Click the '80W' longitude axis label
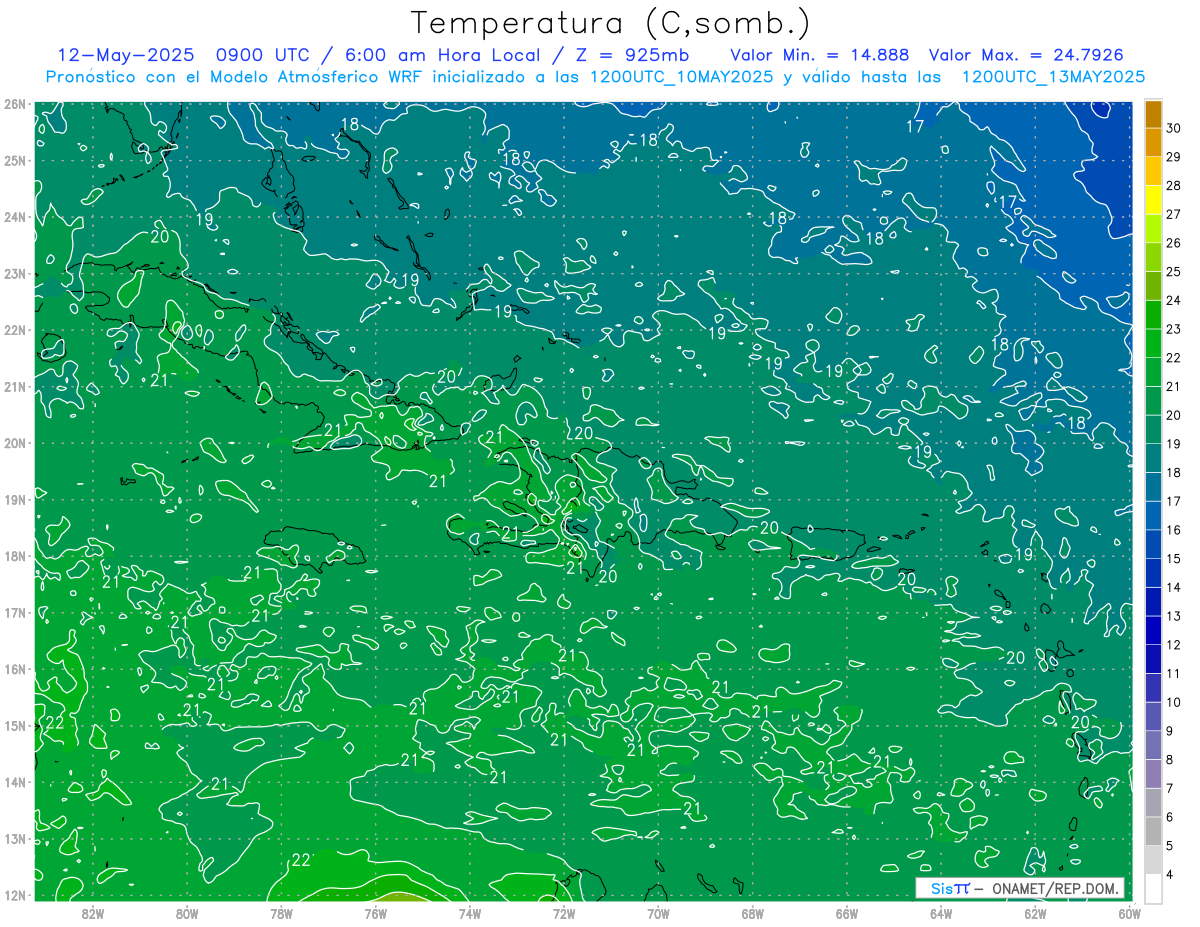The image size is (1200, 927). tap(187, 913)
